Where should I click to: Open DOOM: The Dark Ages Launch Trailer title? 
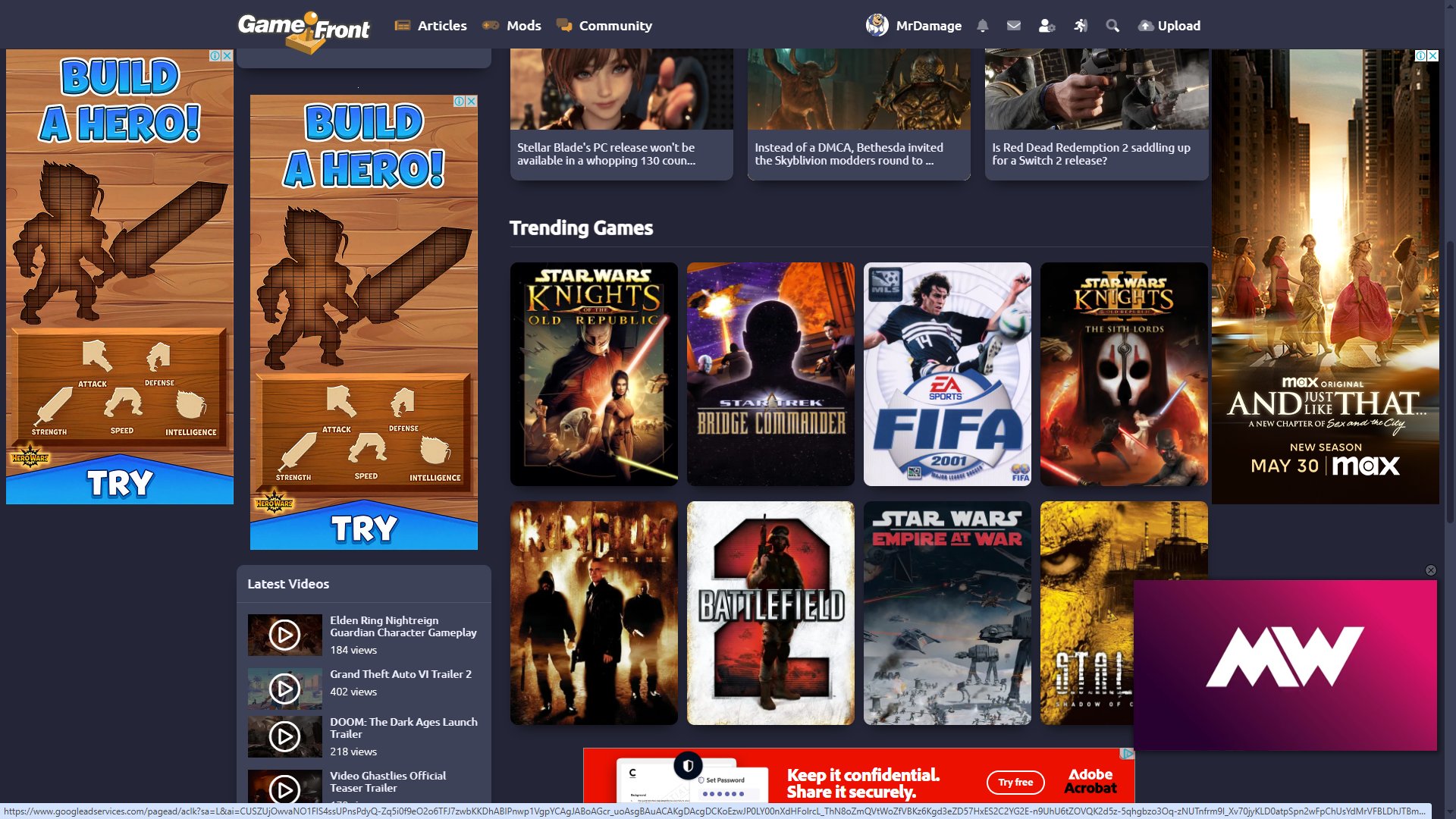[403, 728]
